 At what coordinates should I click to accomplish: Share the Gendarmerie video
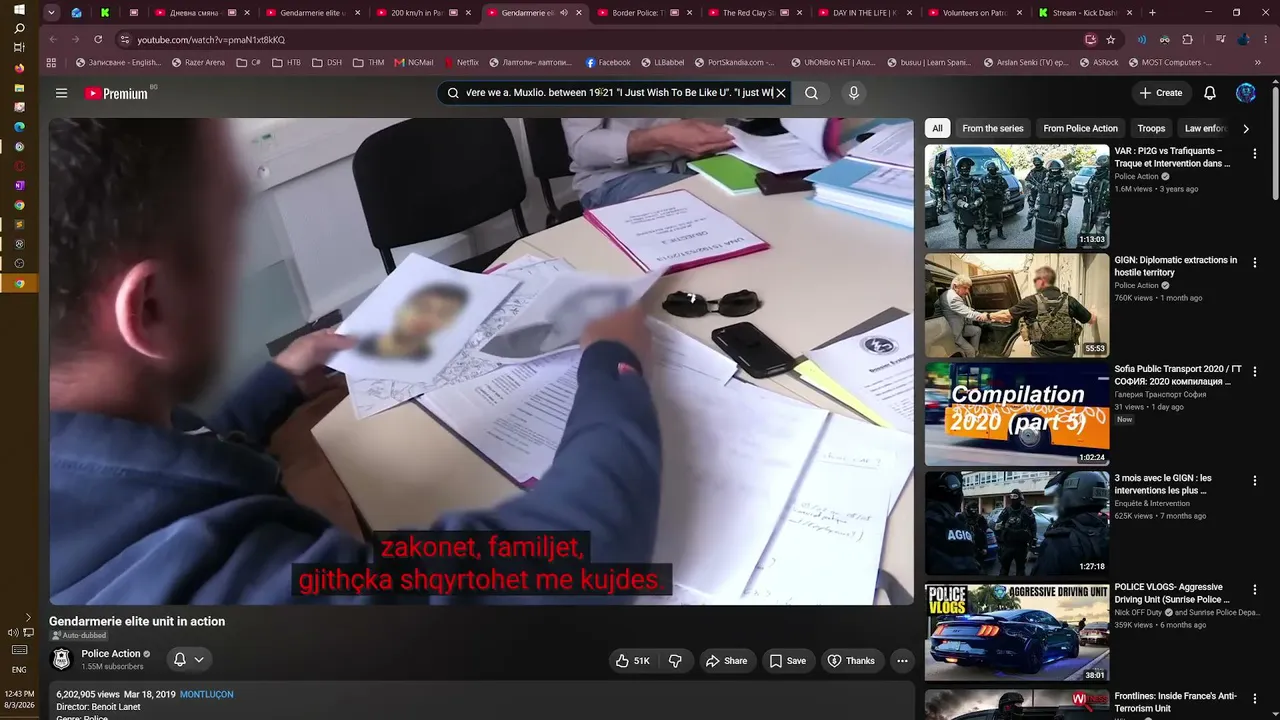(x=726, y=661)
